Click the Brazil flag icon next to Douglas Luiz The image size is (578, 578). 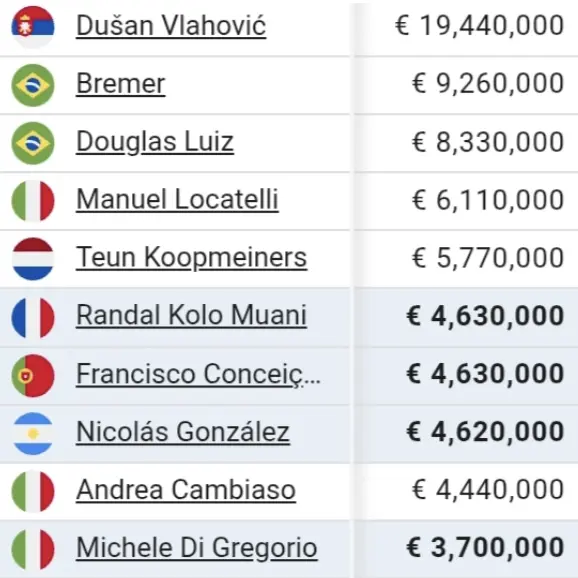pos(33,143)
